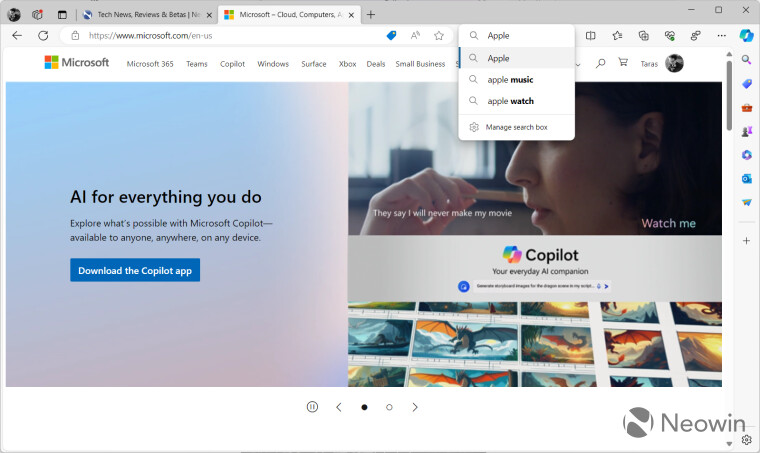This screenshot has height=453, width=760.
Task: Open the sidebar Search icon
Action: 746,60
